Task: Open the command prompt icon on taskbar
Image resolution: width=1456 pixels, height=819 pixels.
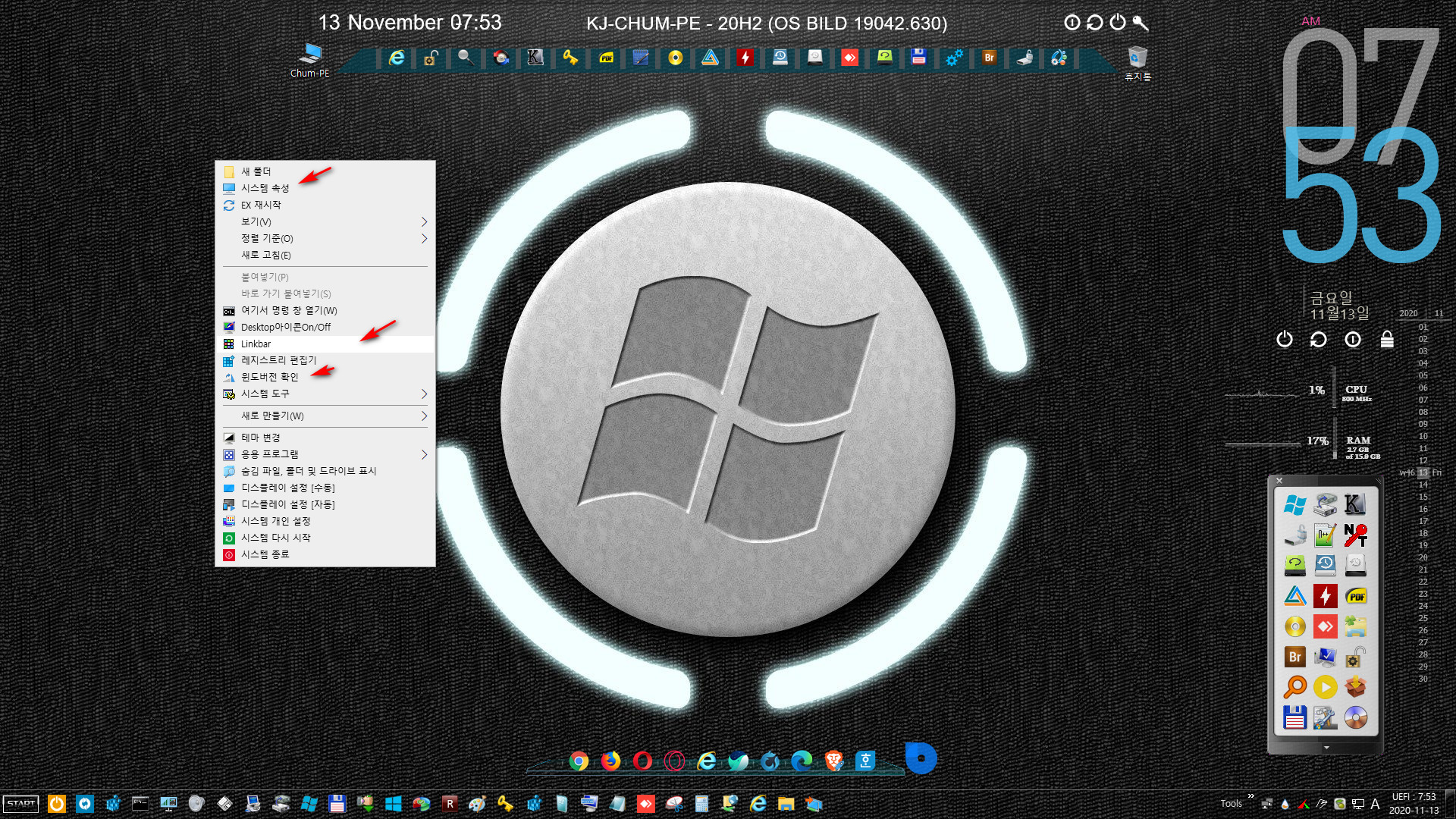Action: [x=140, y=804]
